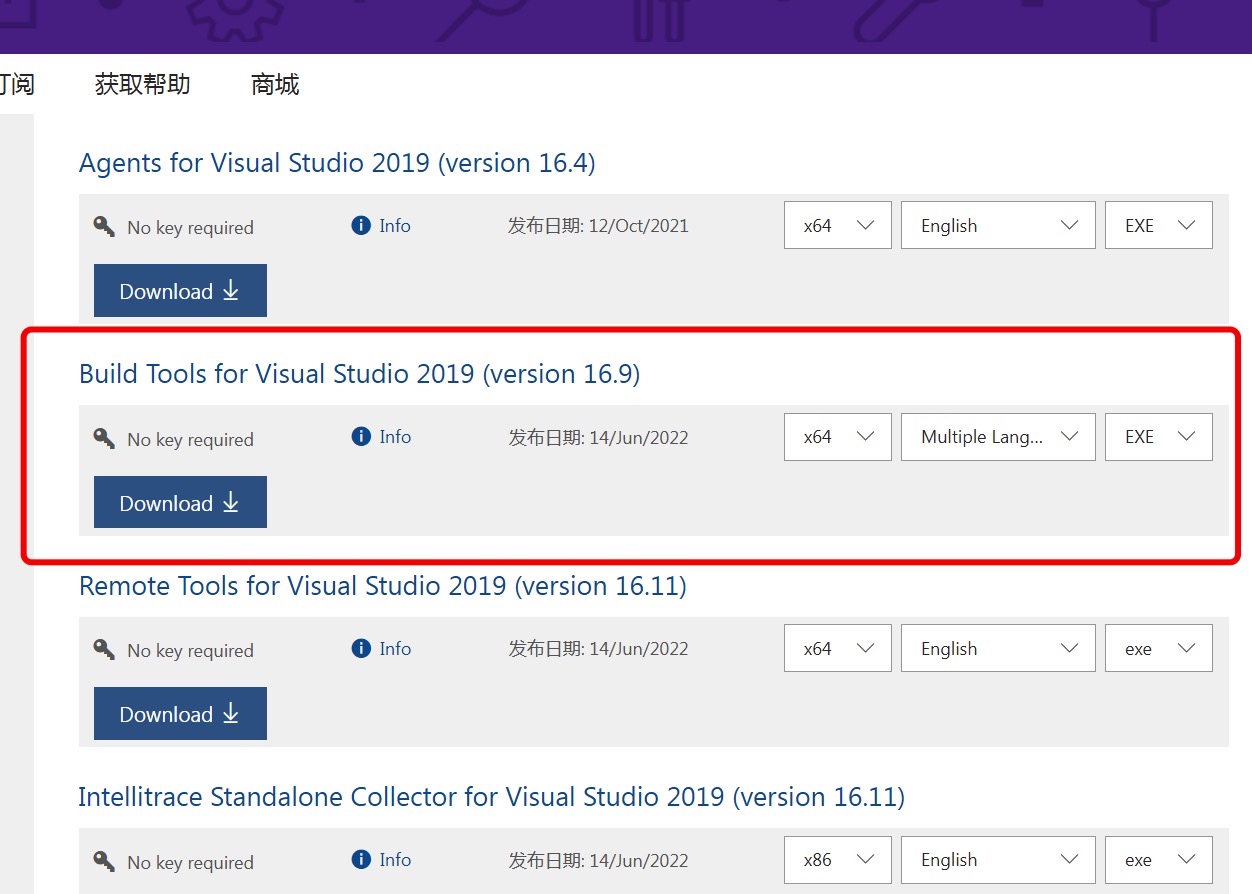
Task: Open Info link for Remote Tools
Action: point(395,649)
